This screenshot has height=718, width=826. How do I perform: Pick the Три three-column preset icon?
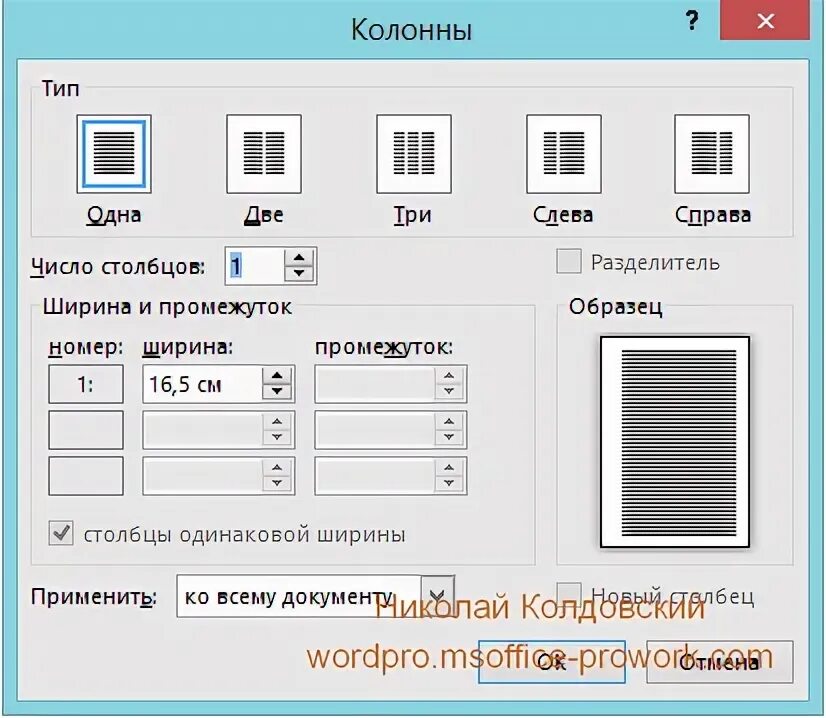click(x=414, y=154)
